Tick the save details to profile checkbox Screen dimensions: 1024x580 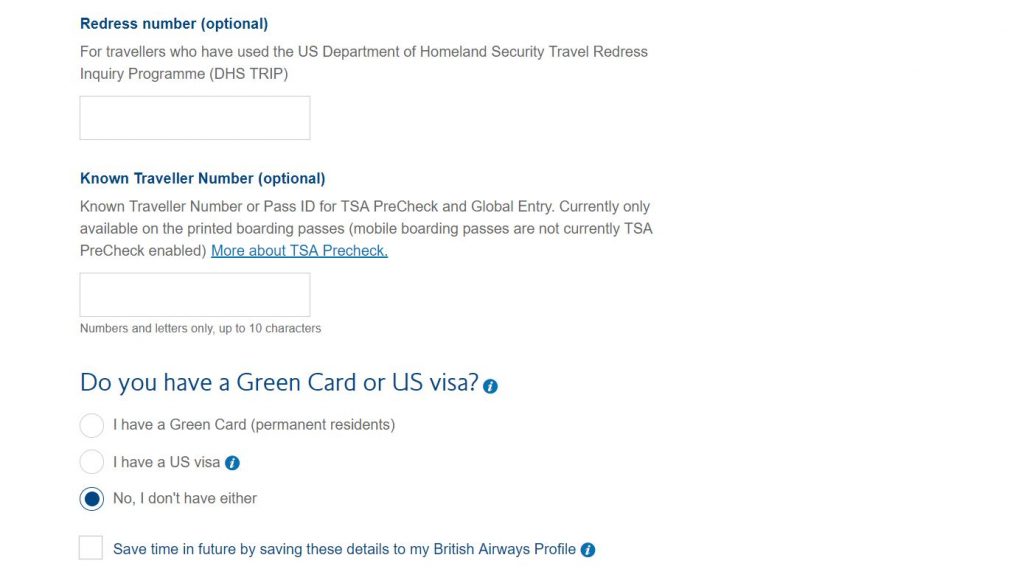(x=91, y=548)
